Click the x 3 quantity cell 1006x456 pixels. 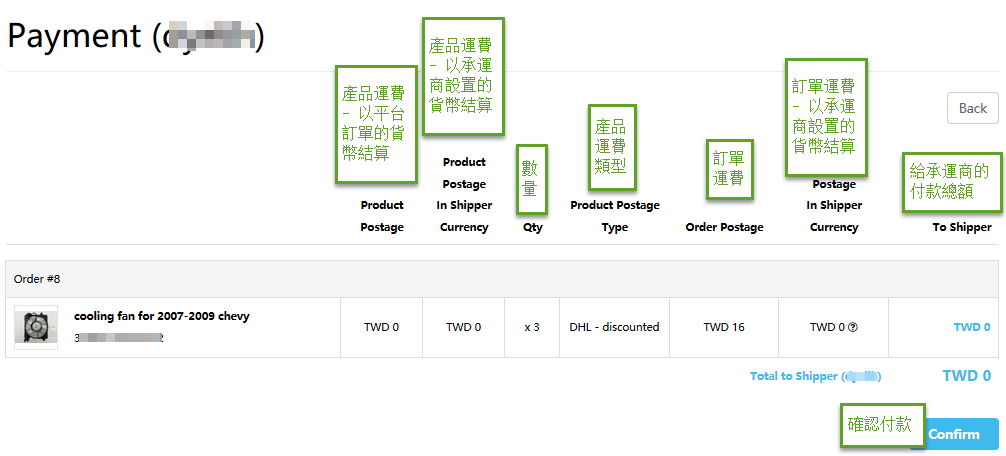(x=532, y=327)
